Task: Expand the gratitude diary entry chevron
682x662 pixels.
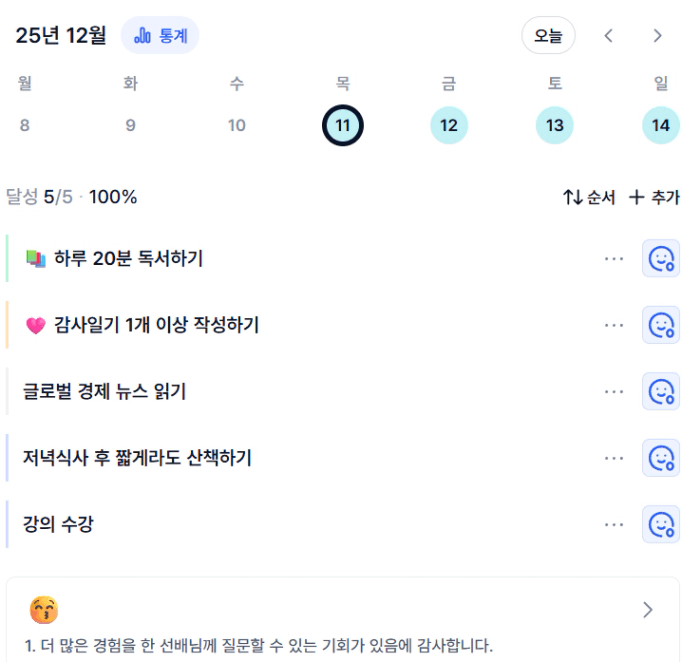Action: (648, 609)
